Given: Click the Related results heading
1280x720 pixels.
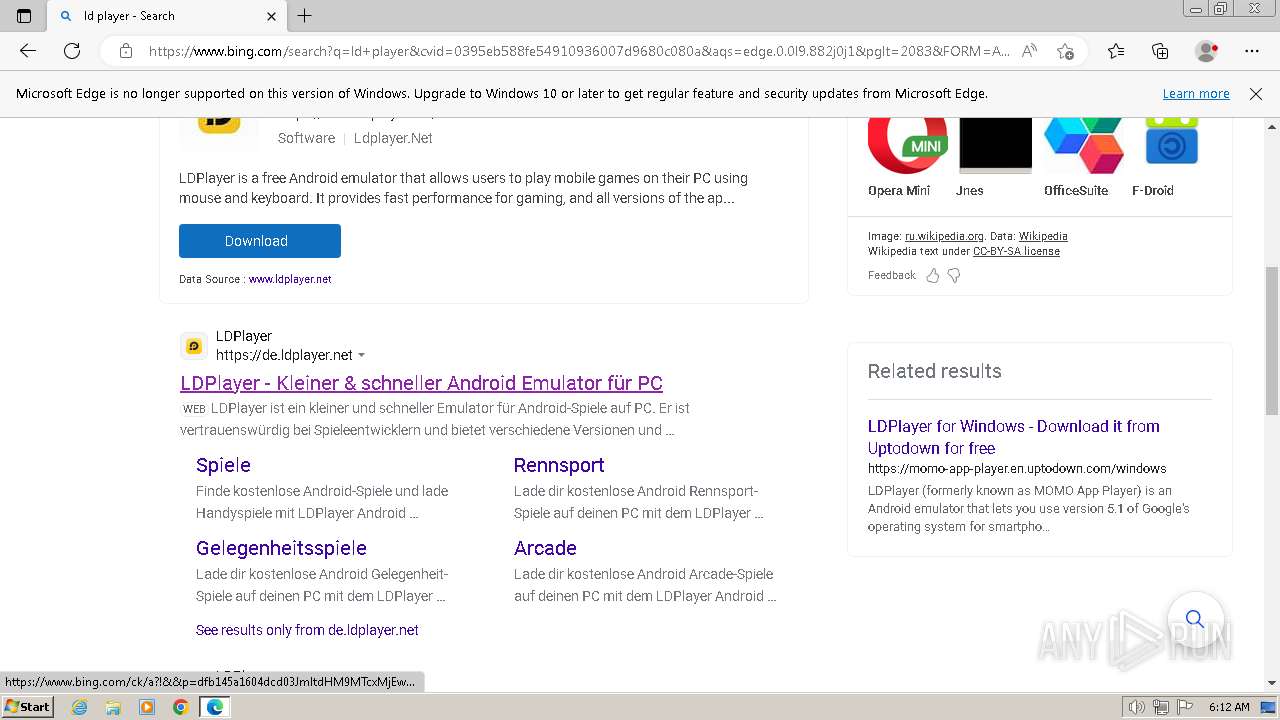Looking at the screenshot, I should coord(934,371).
